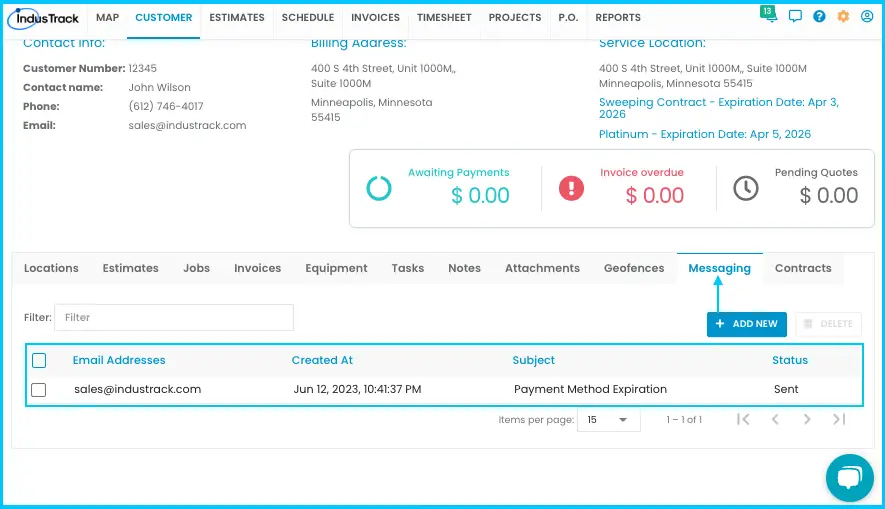This screenshot has height=509, width=885.
Task: Click the contact name John Wilson
Action: pyautogui.click(x=160, y=88)
